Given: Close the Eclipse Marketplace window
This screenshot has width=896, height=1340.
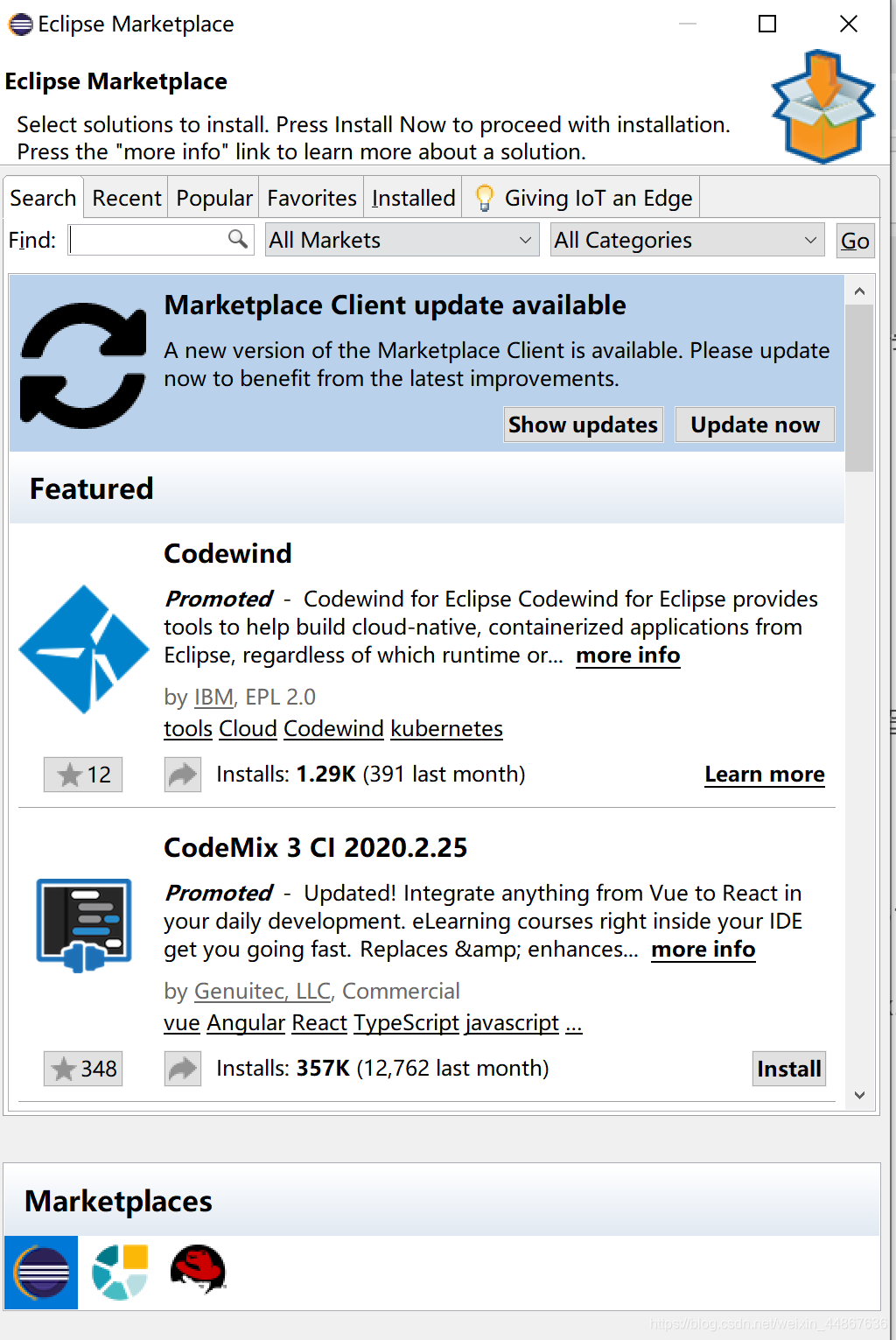Looking at the screenshot, I should (x=849, y=24).
